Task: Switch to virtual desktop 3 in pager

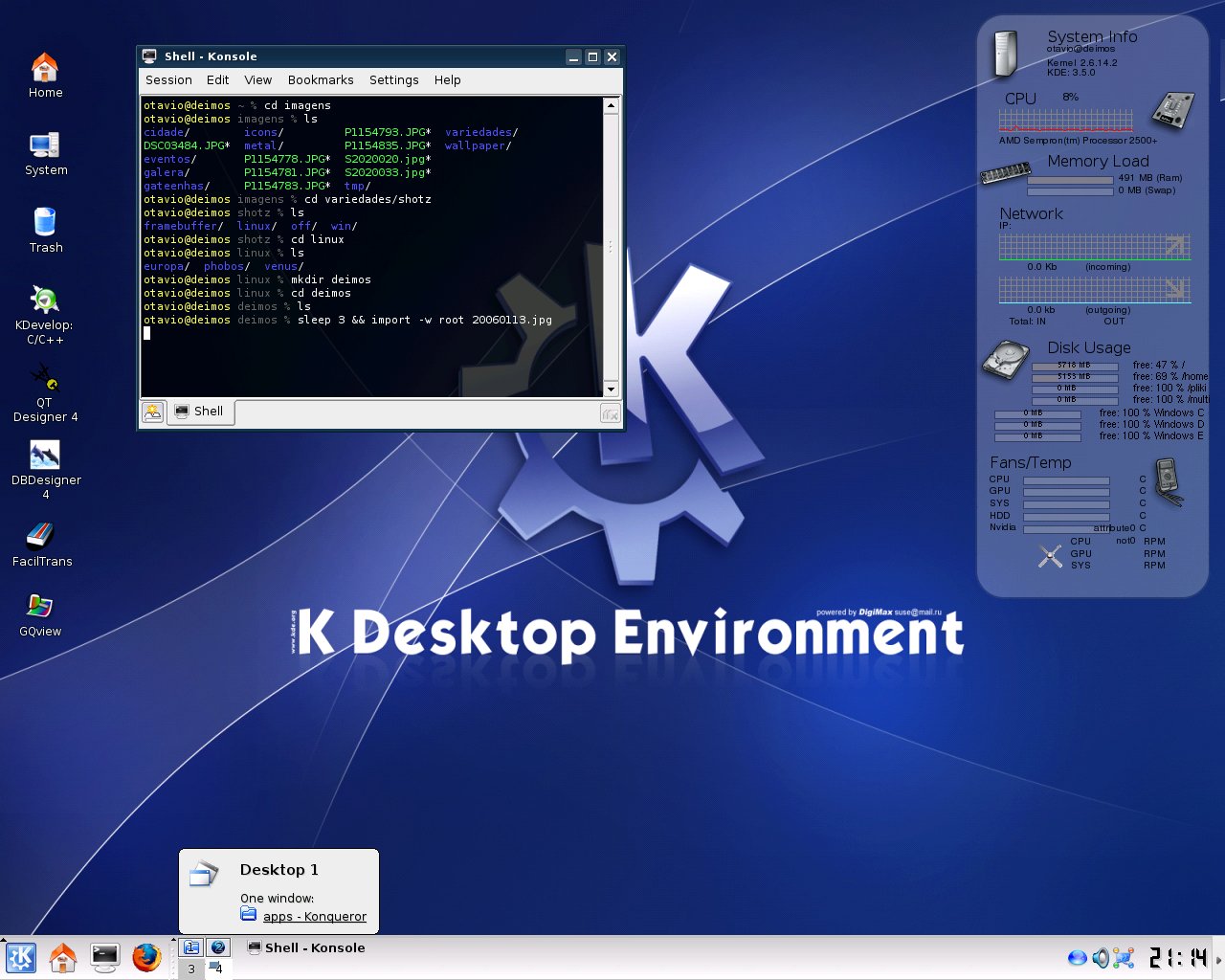Action: pyautogui.click(x=191, y=969)
